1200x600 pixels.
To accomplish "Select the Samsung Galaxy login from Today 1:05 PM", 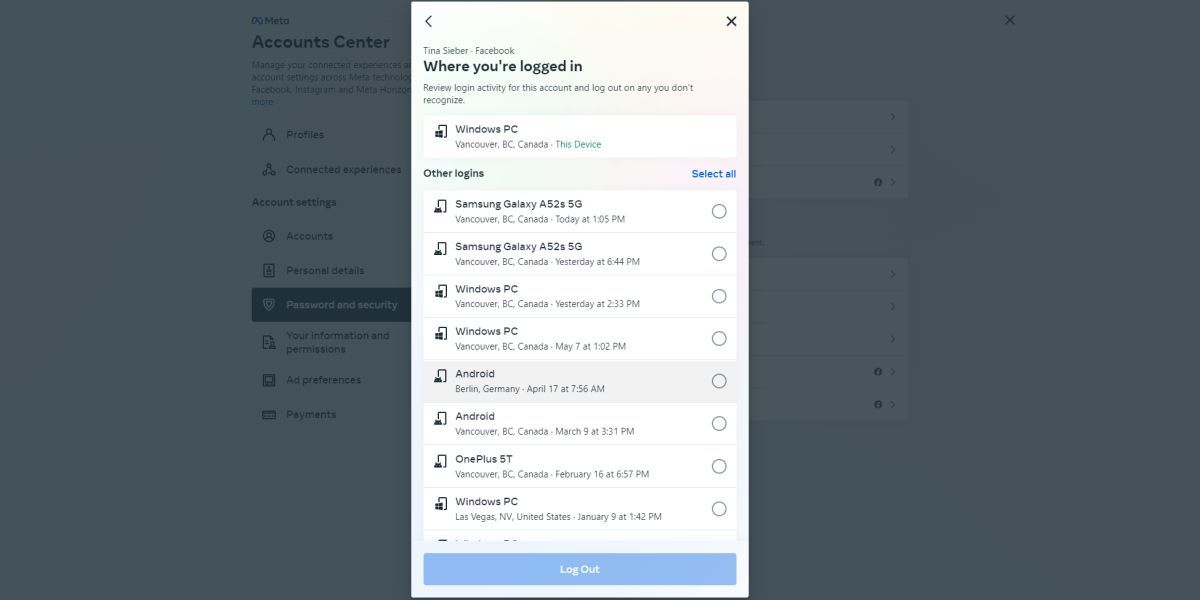I will coord(719,211).
